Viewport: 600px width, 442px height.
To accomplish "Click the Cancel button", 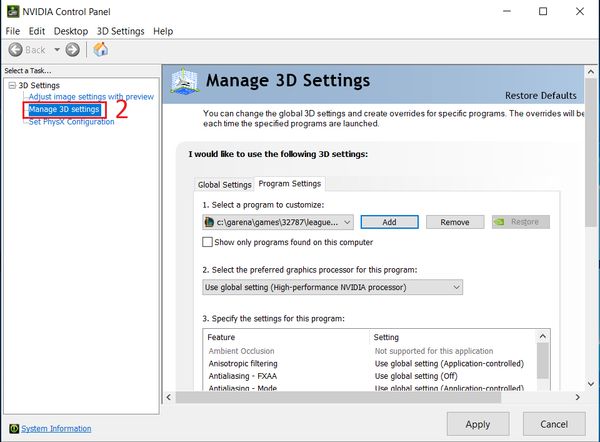I will point(554,424).
